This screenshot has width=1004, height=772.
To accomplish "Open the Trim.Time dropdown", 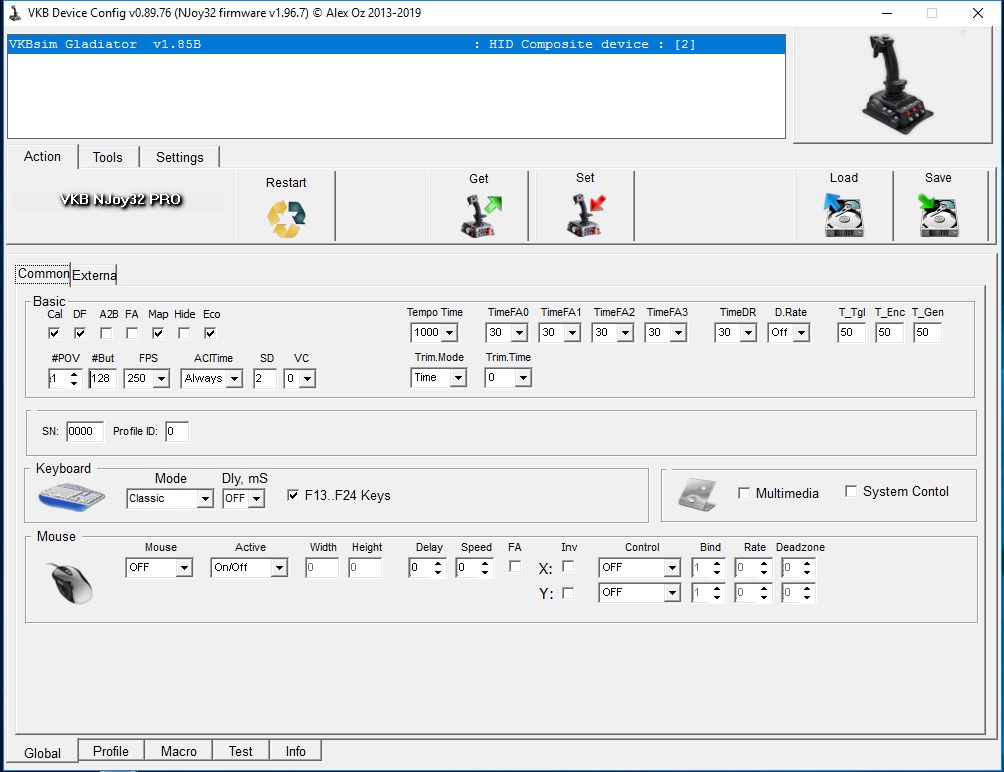I will pyautogui.click(x=524, y=378).
